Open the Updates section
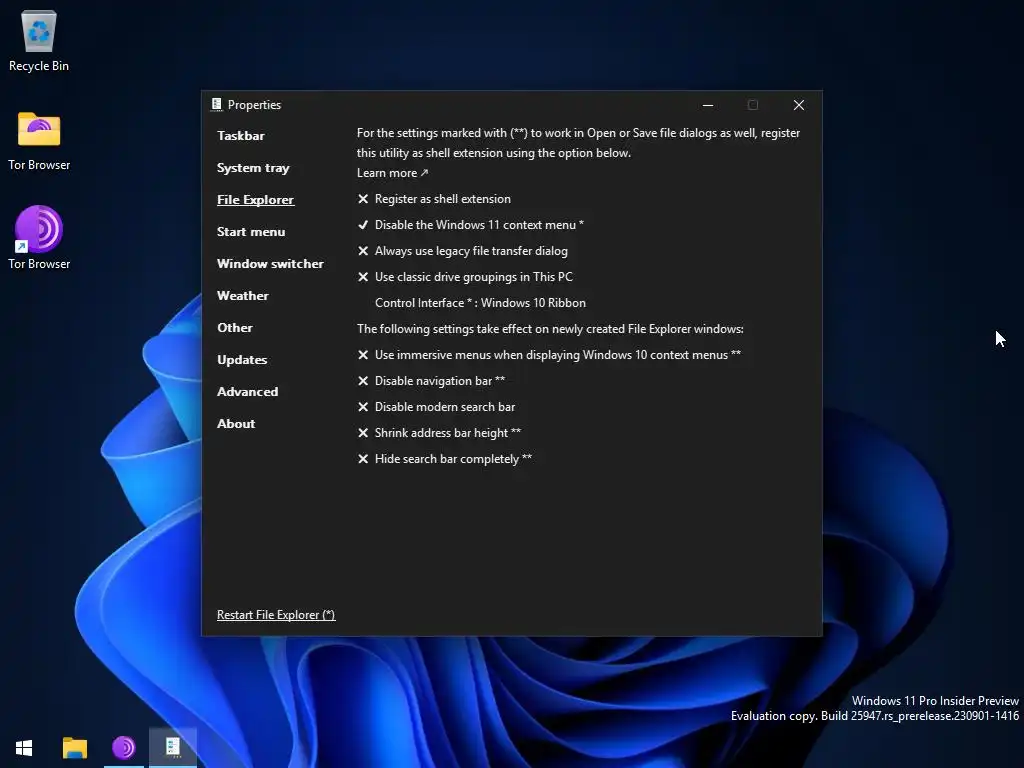 coord(242,360)
